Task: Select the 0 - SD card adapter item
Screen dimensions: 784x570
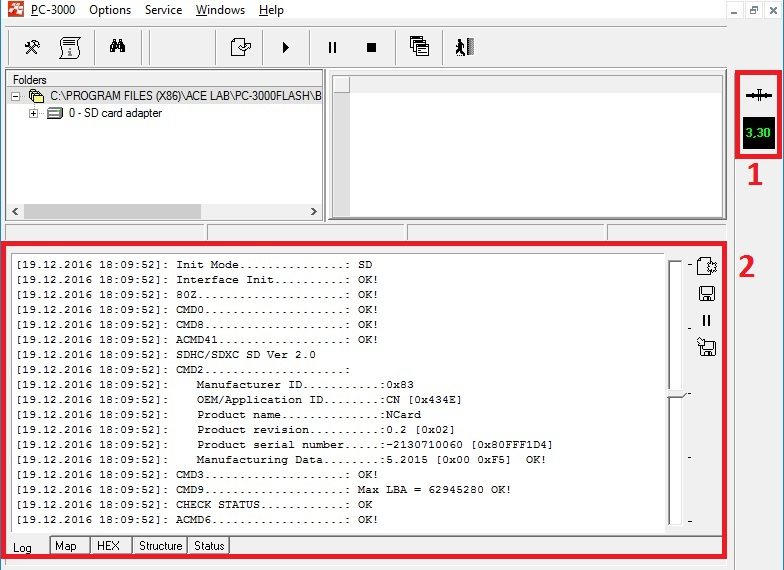Action: pyautogui.click(x=115, y=113)
